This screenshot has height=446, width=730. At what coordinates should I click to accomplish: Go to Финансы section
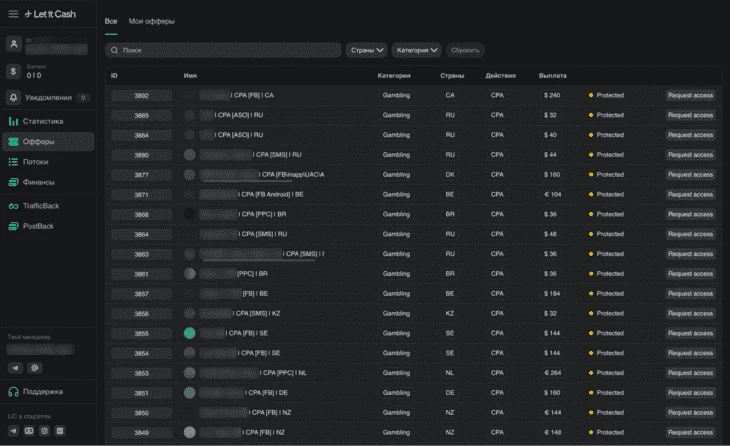[38, 182]
